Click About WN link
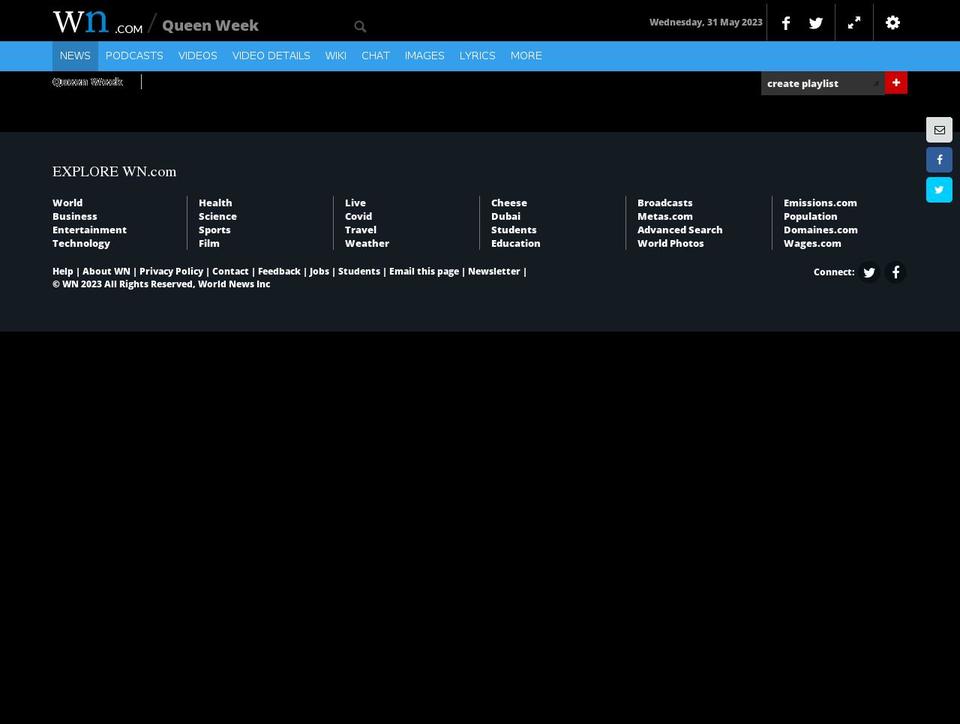The width and height of the screenshot is (960, 724). click(x=107, y=271)
